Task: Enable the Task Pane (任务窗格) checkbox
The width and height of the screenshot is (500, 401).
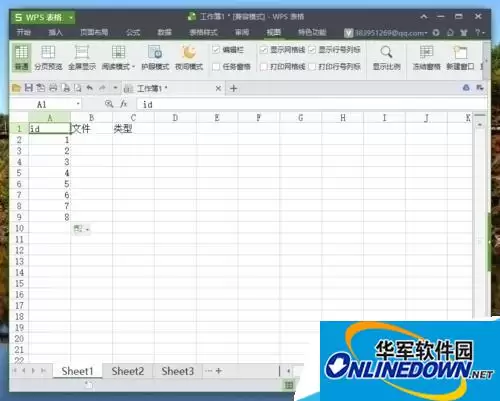Action: (216, 67)
